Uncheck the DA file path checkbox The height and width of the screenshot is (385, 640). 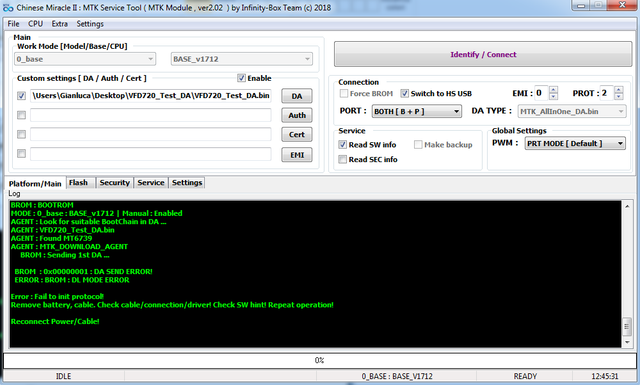click(22, 96)
